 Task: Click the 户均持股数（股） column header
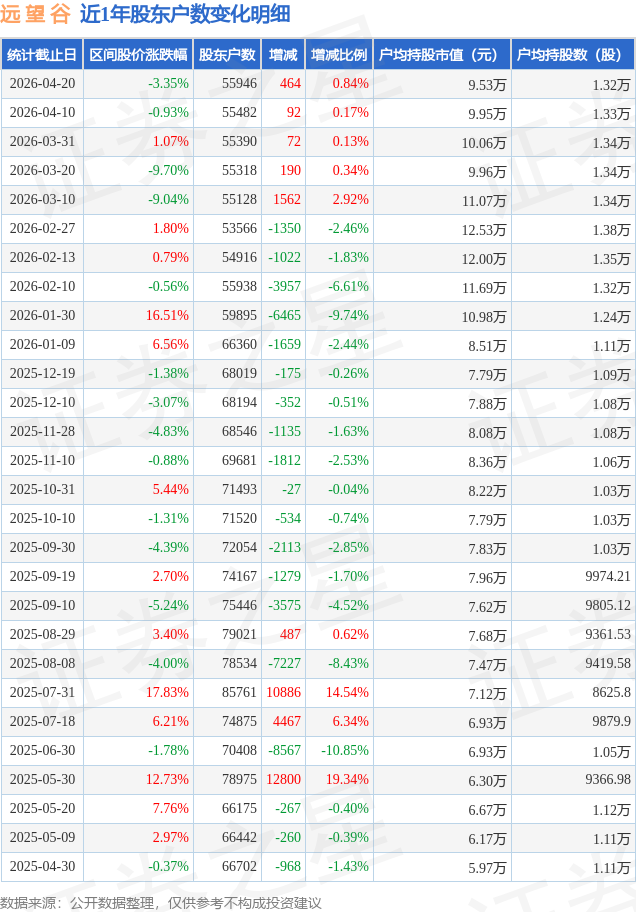pyautogui.click(x=572, y=55)
